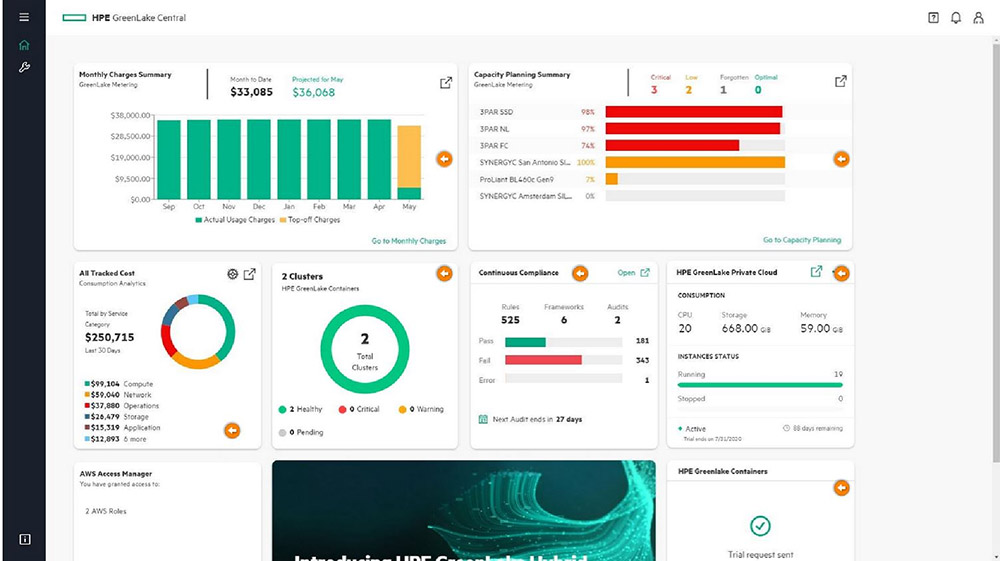Launch HPE GreenLake Private Cloud external icon

point(816,272)
